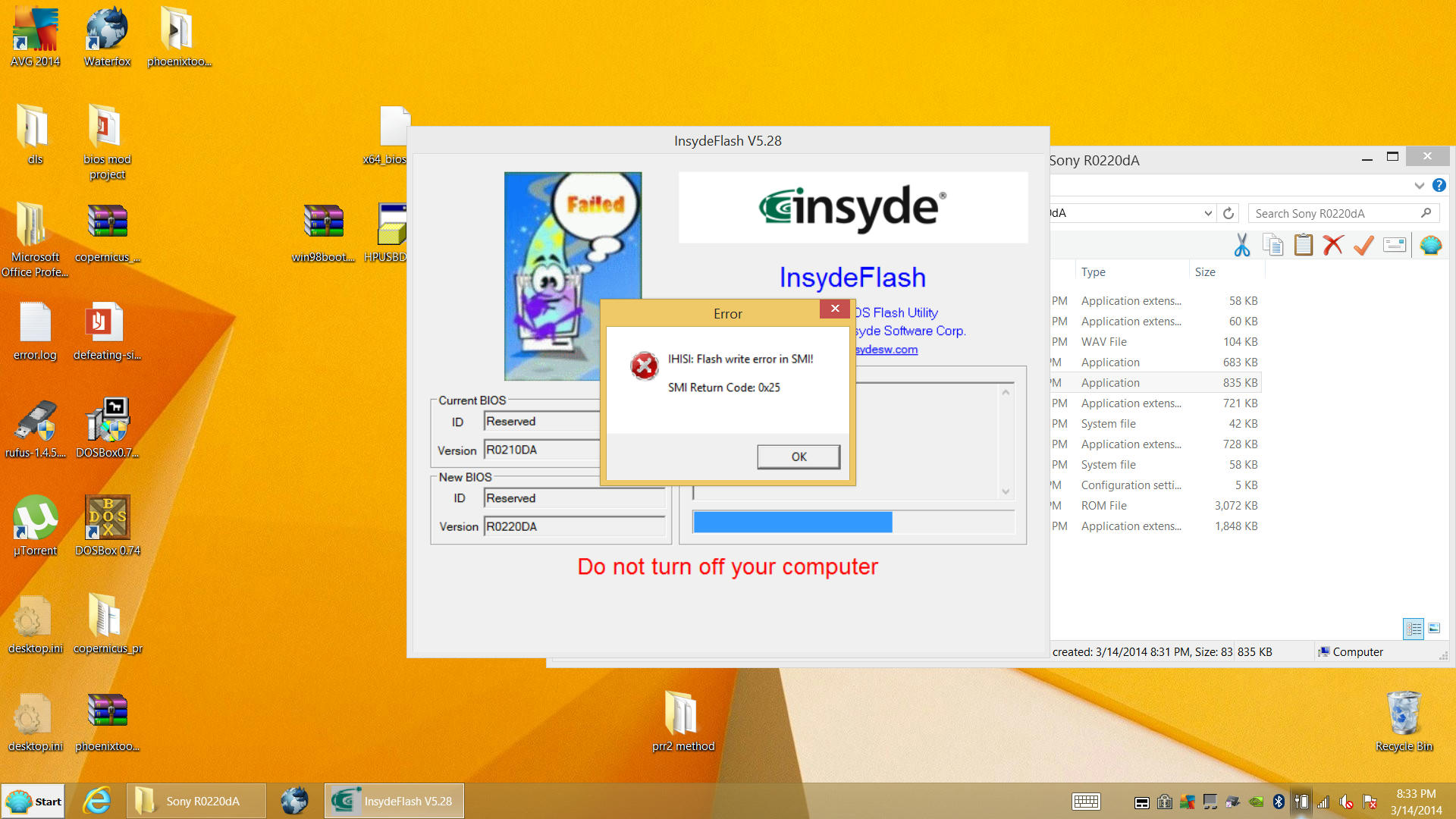
Task: Click the Bluetooth tray icon
Action: tap(1279, 802)
